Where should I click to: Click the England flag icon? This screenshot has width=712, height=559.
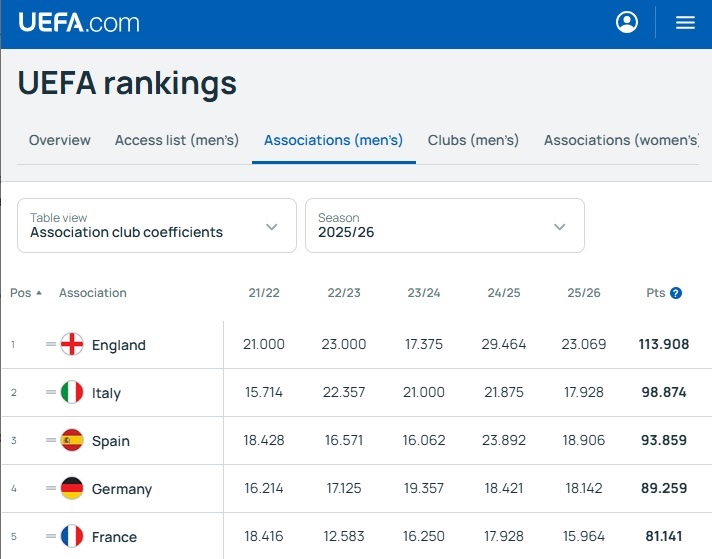coord(72,344)
